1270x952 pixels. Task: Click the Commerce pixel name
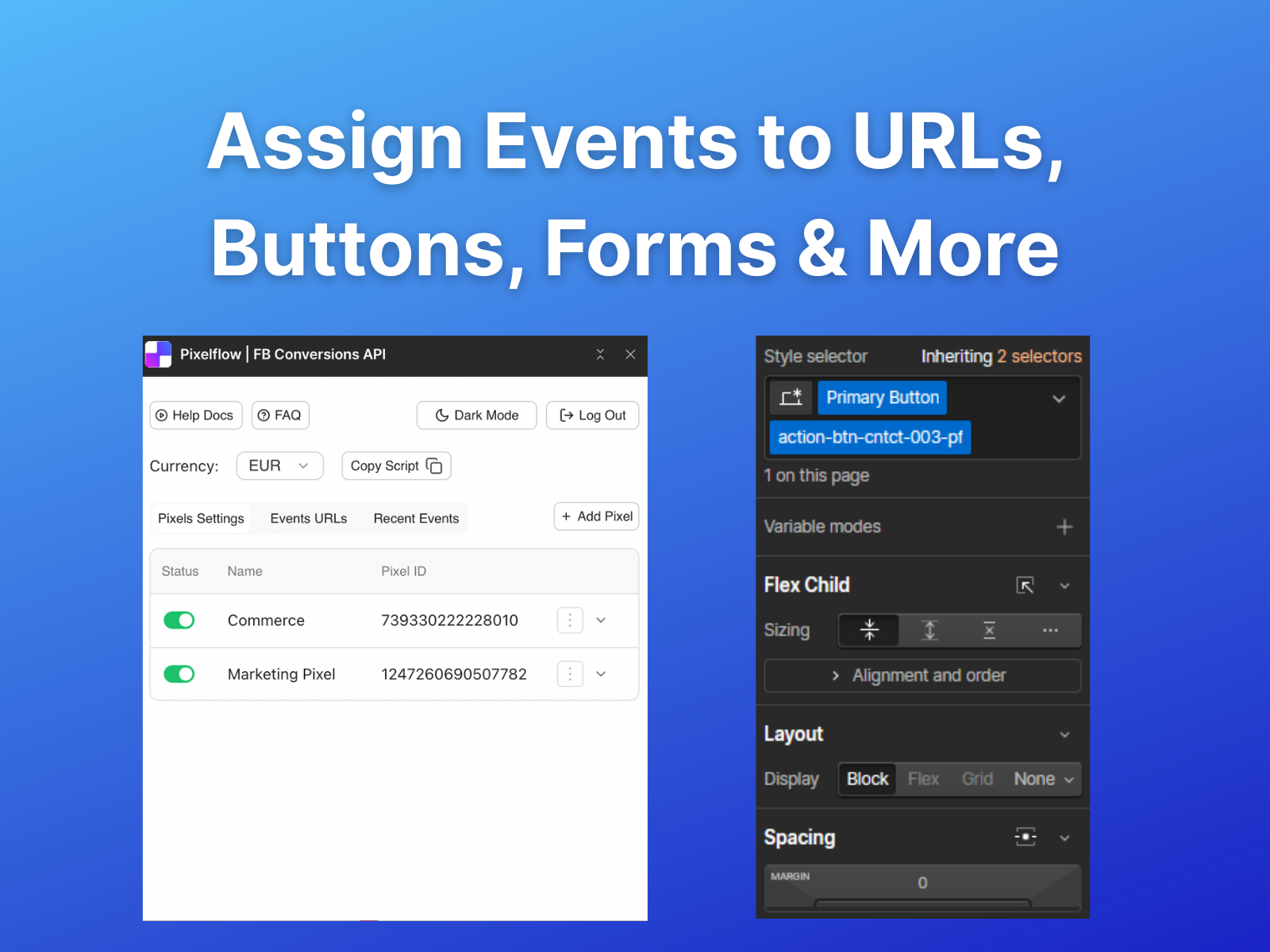[x=266, y=620]
